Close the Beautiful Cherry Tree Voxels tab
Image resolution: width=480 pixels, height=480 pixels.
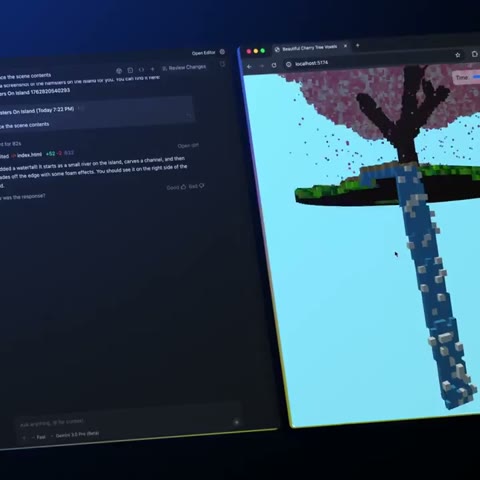pos(345,46)
